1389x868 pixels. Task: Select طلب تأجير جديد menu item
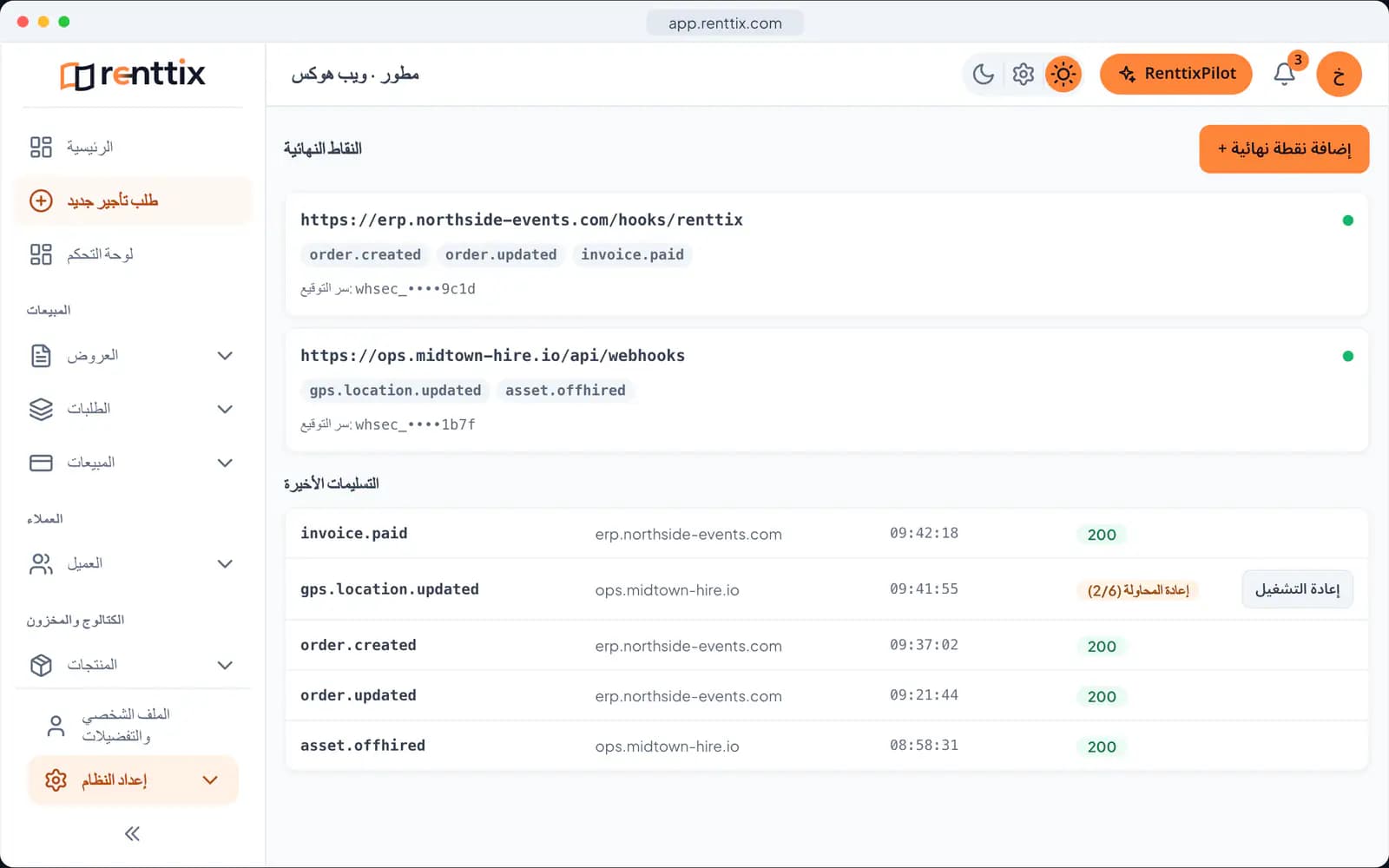tap(133, 201)
